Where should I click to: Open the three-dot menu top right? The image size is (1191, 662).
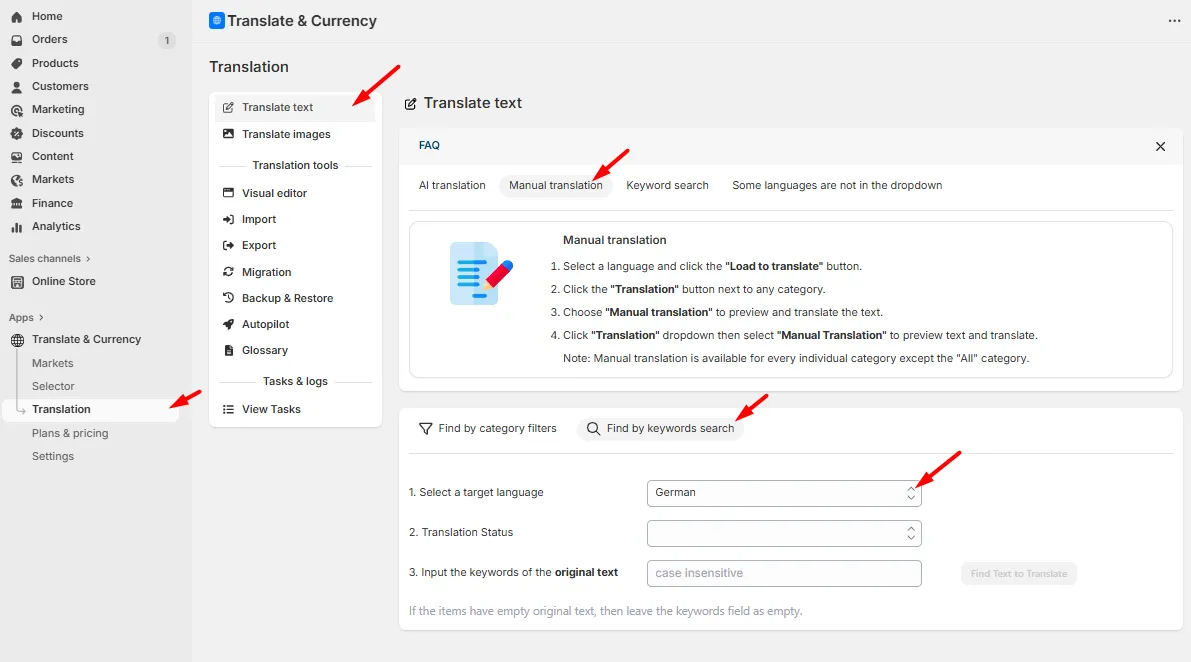coord(1174,20)
